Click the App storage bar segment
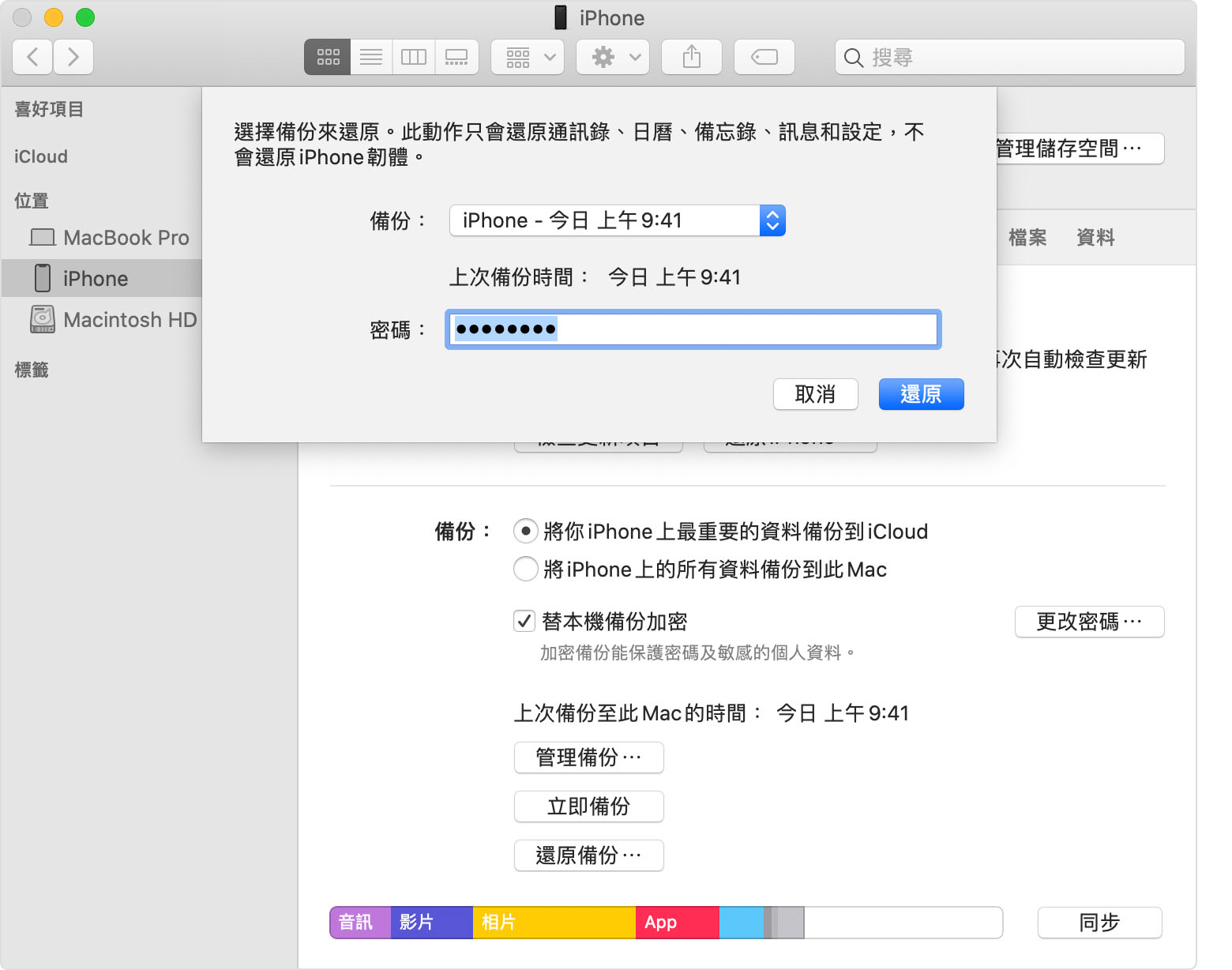This screenshot has width=1232, height=970. pos(678,923)
